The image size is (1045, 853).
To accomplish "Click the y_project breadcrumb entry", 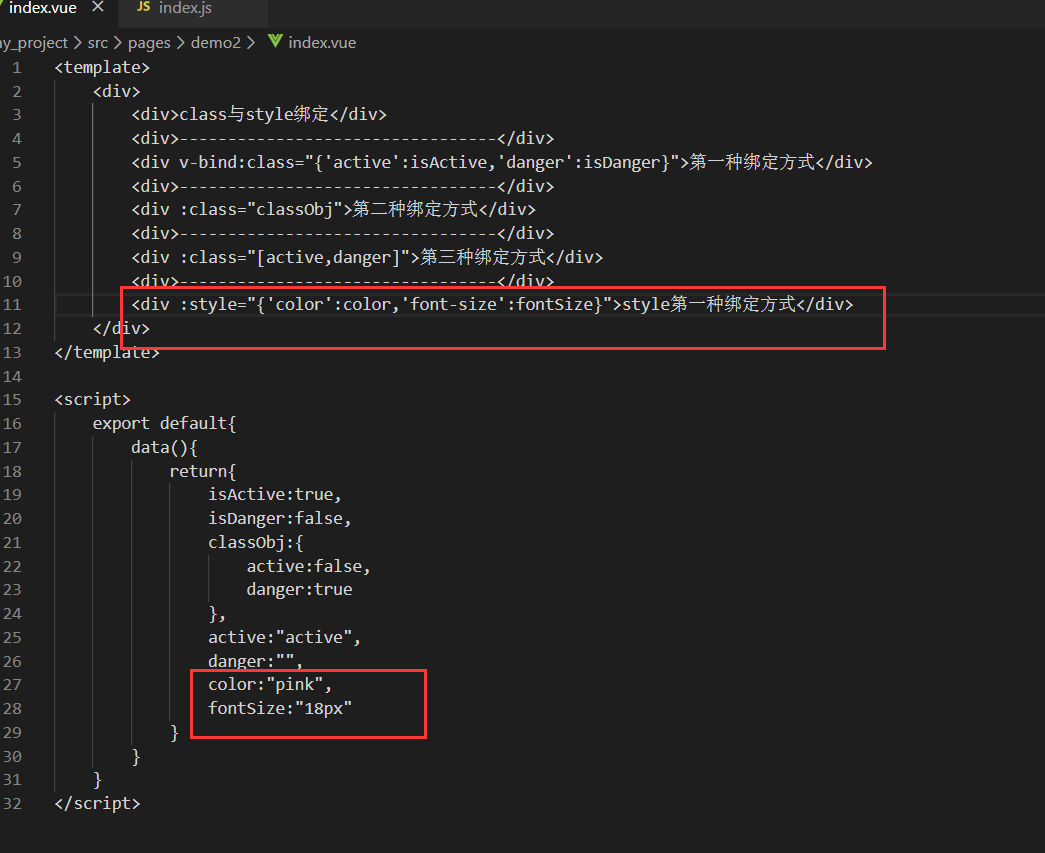I will 34,42.
